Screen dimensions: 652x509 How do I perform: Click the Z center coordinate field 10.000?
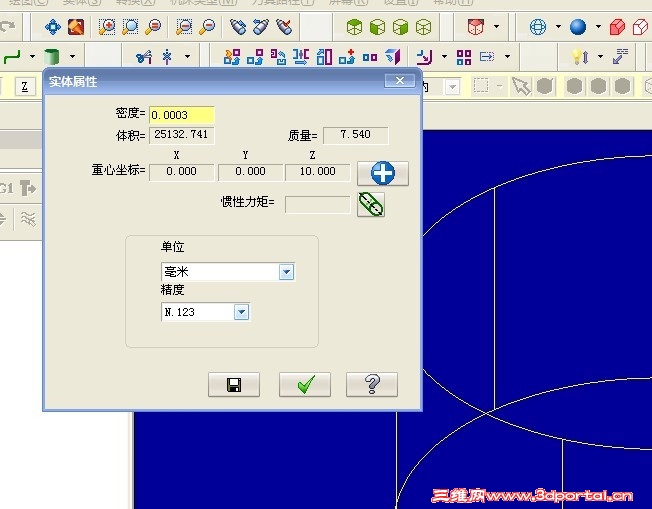point(318,172)
